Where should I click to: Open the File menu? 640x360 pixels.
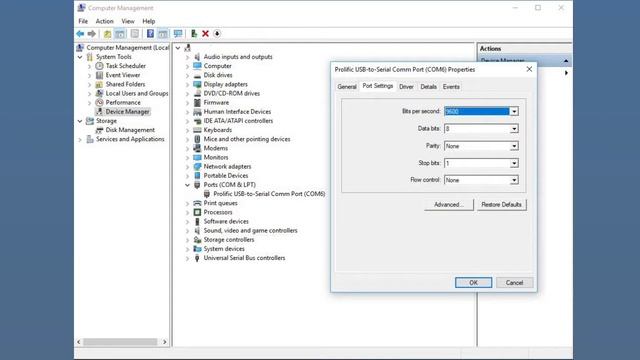coord(83,21)
